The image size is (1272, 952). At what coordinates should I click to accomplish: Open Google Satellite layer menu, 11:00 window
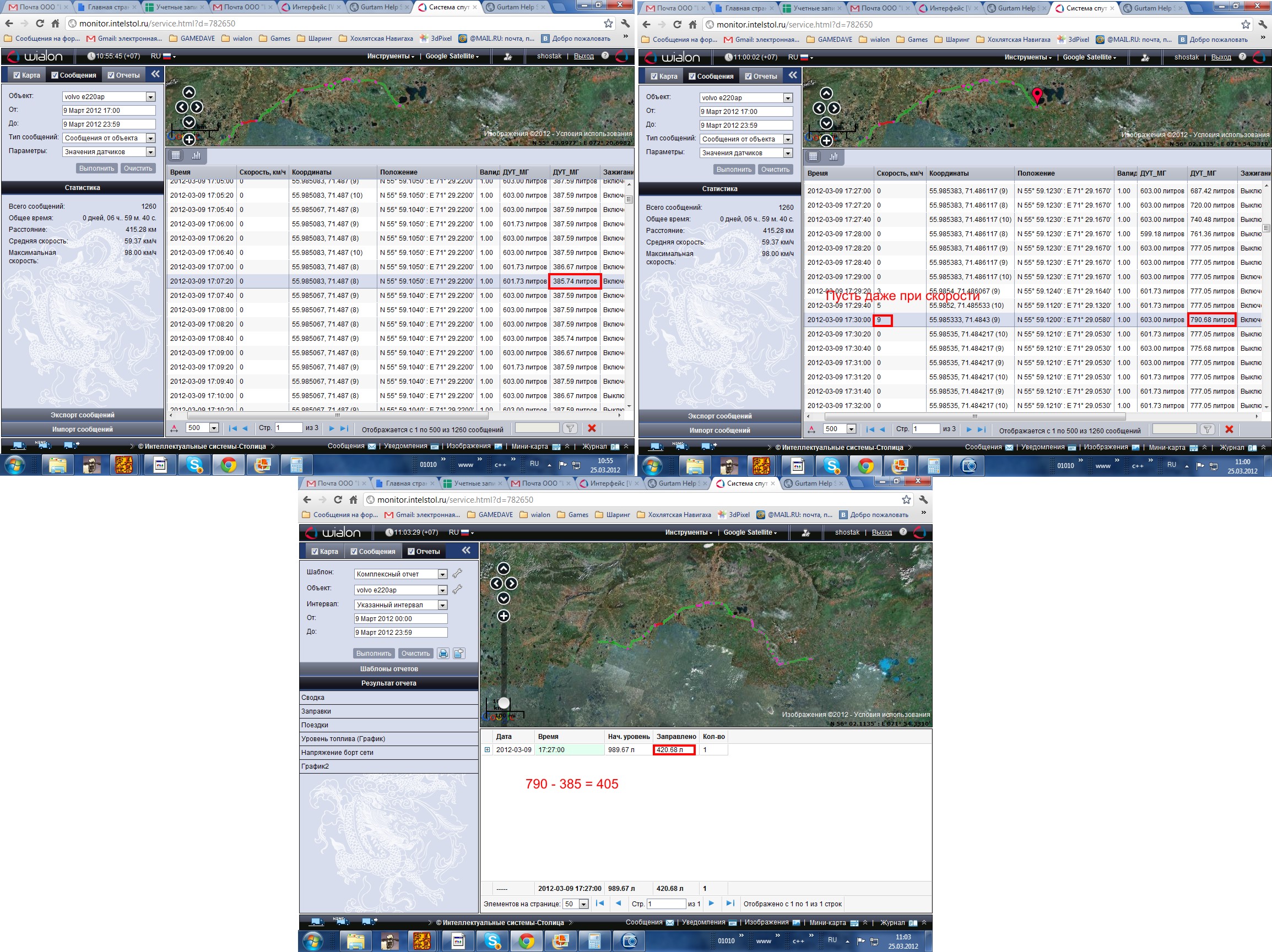[1089, 57]
